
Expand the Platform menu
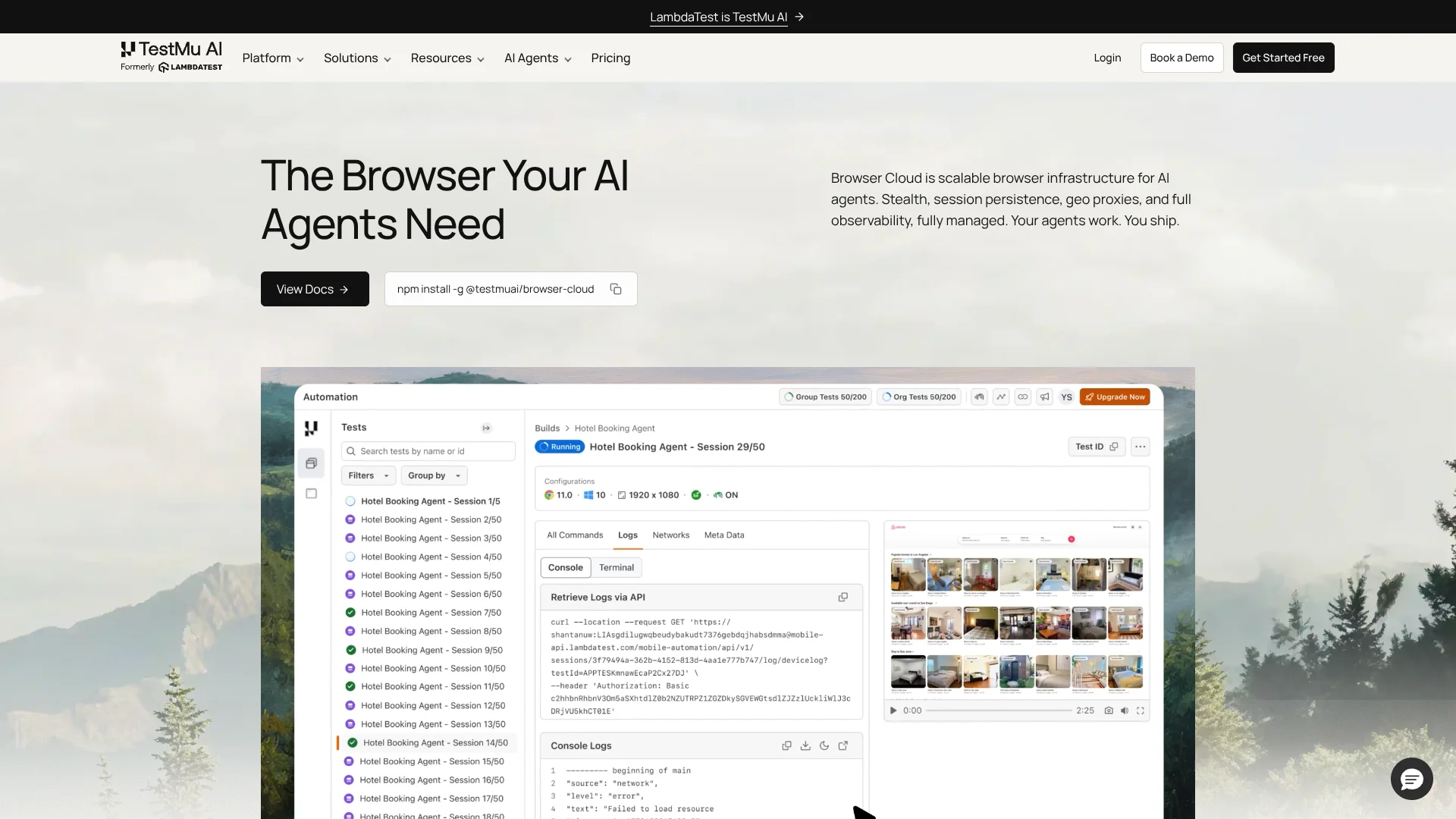[273, 58]
